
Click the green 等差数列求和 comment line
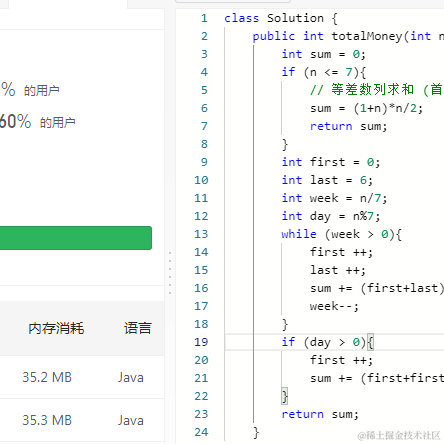[x=377, y=90]
